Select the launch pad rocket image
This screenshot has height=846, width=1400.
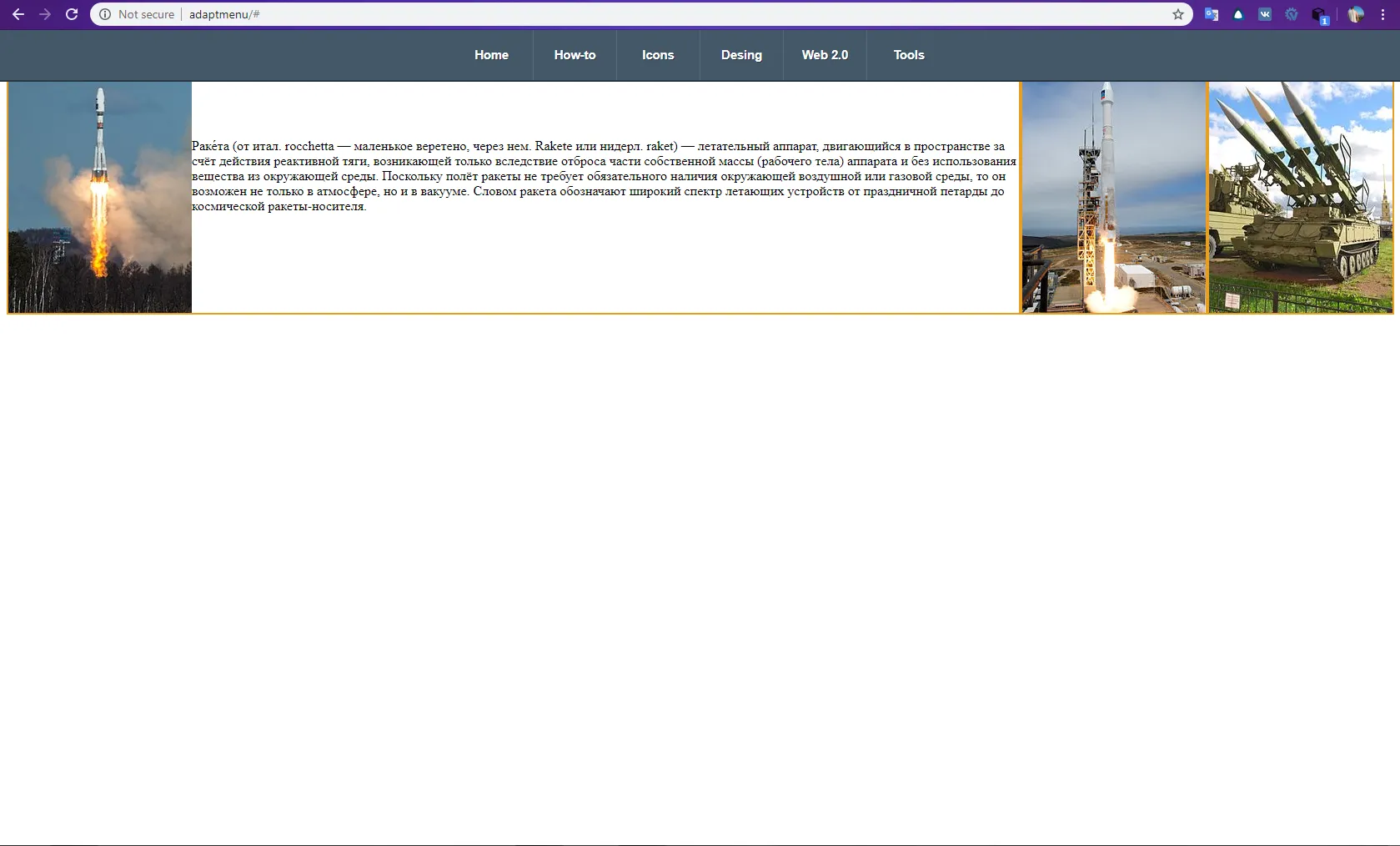coord(1113,197)
